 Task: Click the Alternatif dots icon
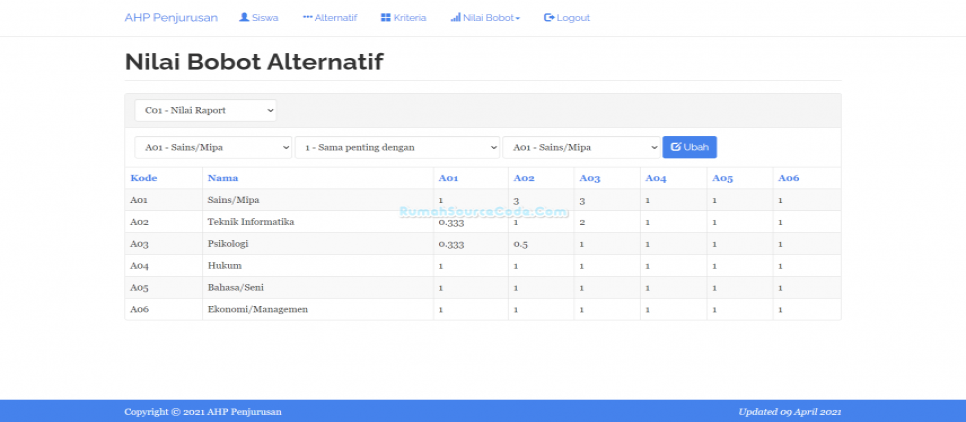(x=307, y=18)
